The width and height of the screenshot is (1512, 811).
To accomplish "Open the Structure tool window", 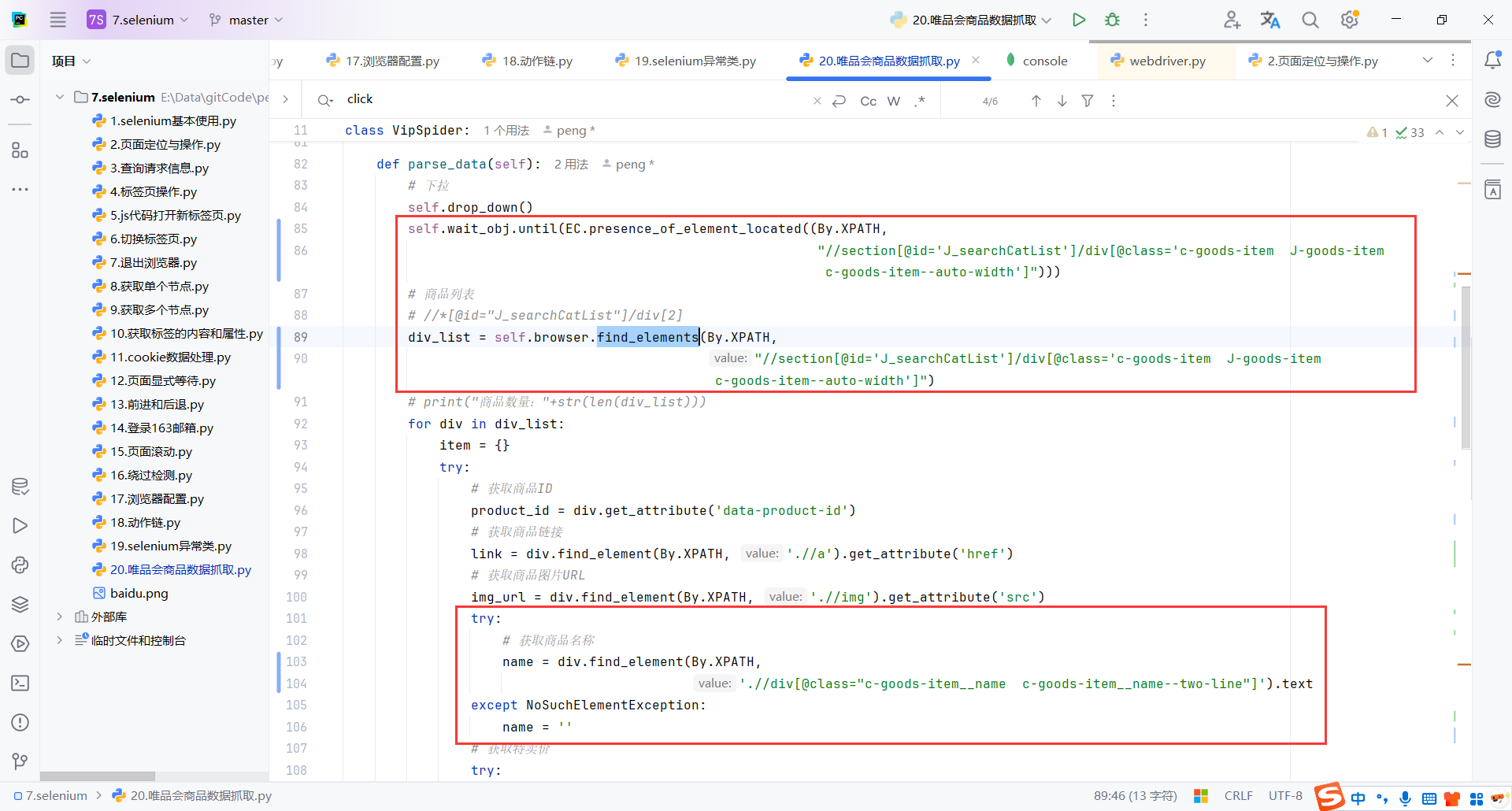I will tap(20, 150).
